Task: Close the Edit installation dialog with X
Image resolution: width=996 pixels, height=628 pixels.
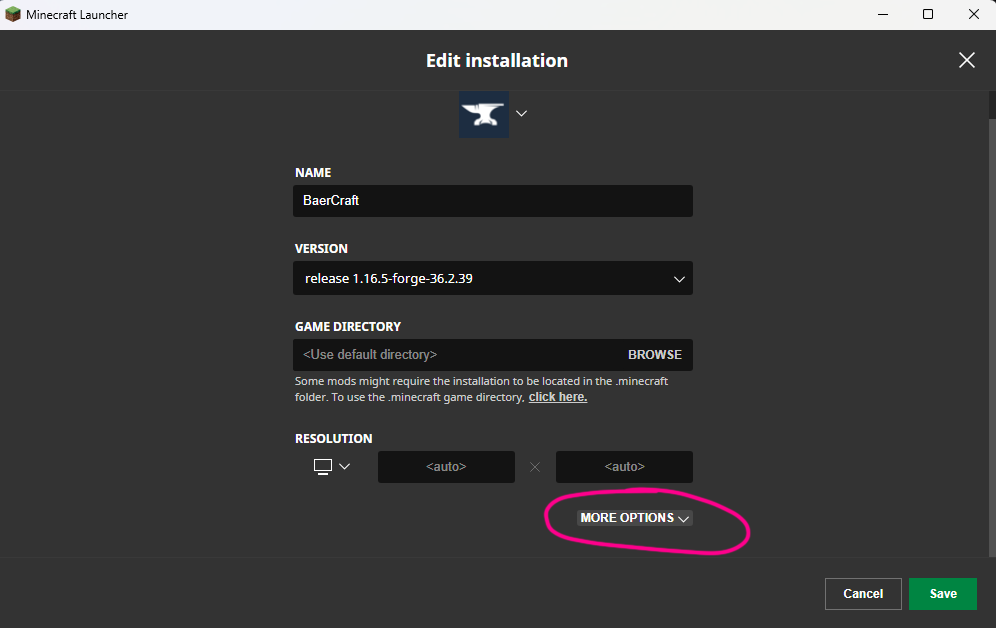Action: [x=966, y=60]
